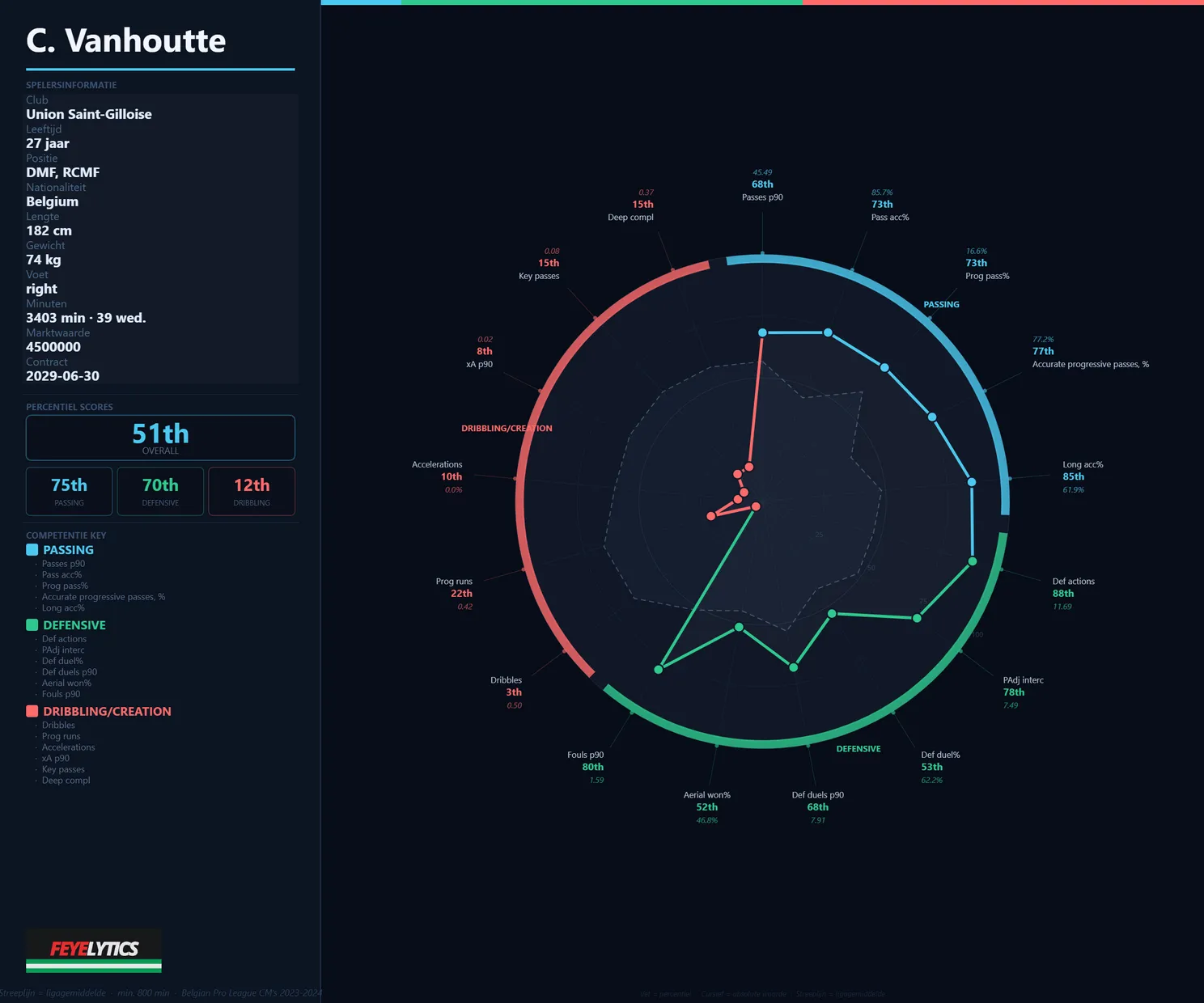Click the Def actions radar label
Viewport: 1204px width, 1003px height.
[1073, 582]
